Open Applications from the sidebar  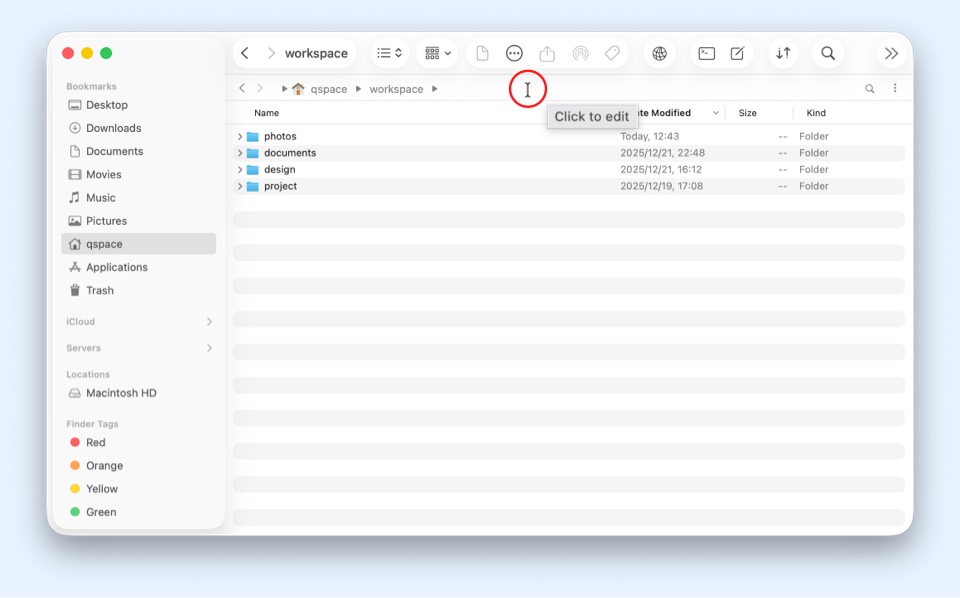tap(116, 267)
